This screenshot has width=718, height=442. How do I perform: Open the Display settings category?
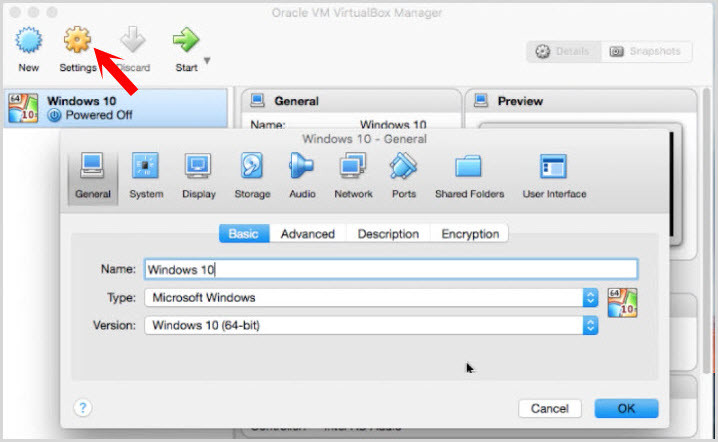[x=199, y=177]
